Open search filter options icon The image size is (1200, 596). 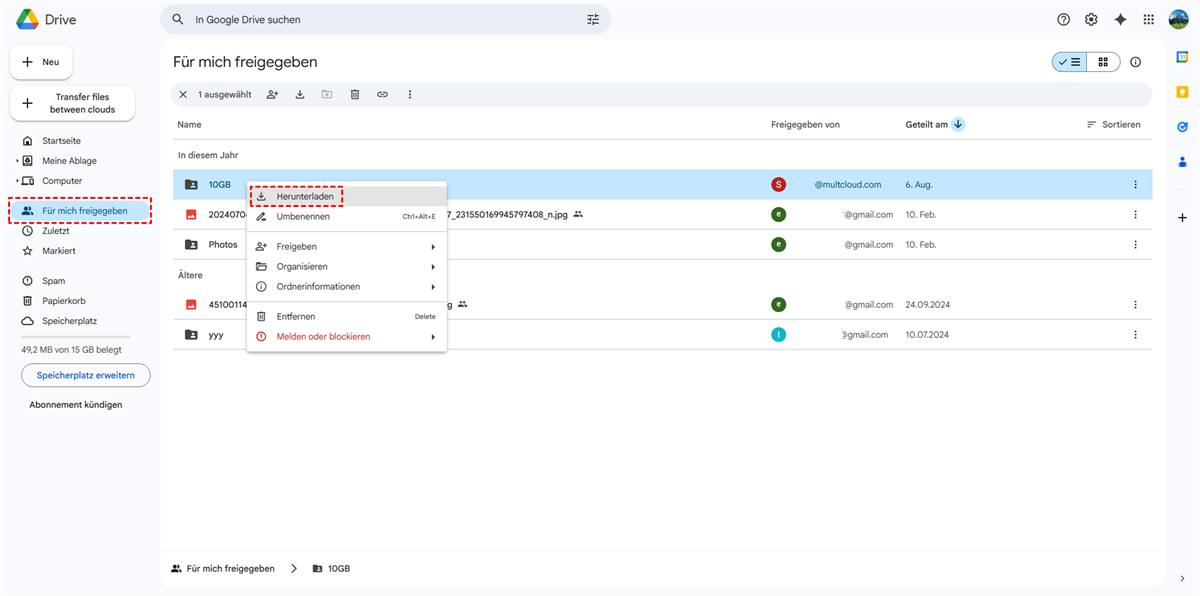click(x=593, y=20)
